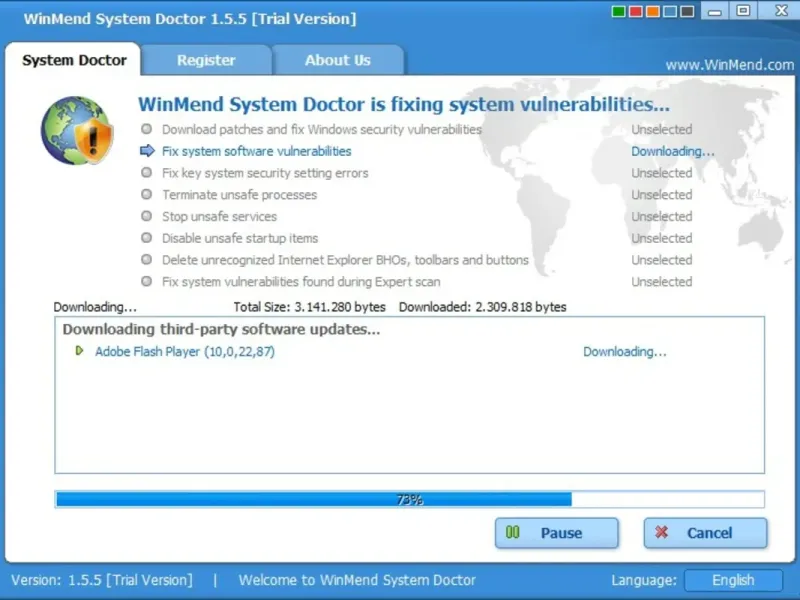Minimize the WinMend window
This screenshot has width=800, height=600.
tap(715, 11)
